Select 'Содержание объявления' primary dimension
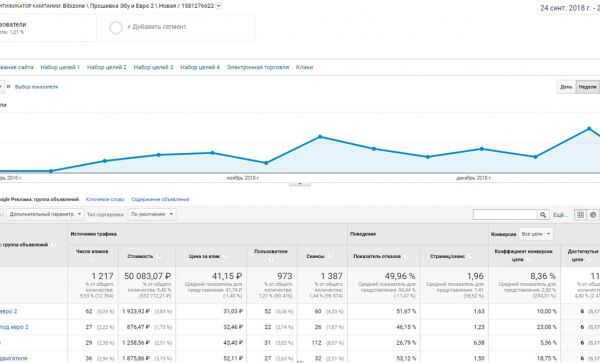 160,199
